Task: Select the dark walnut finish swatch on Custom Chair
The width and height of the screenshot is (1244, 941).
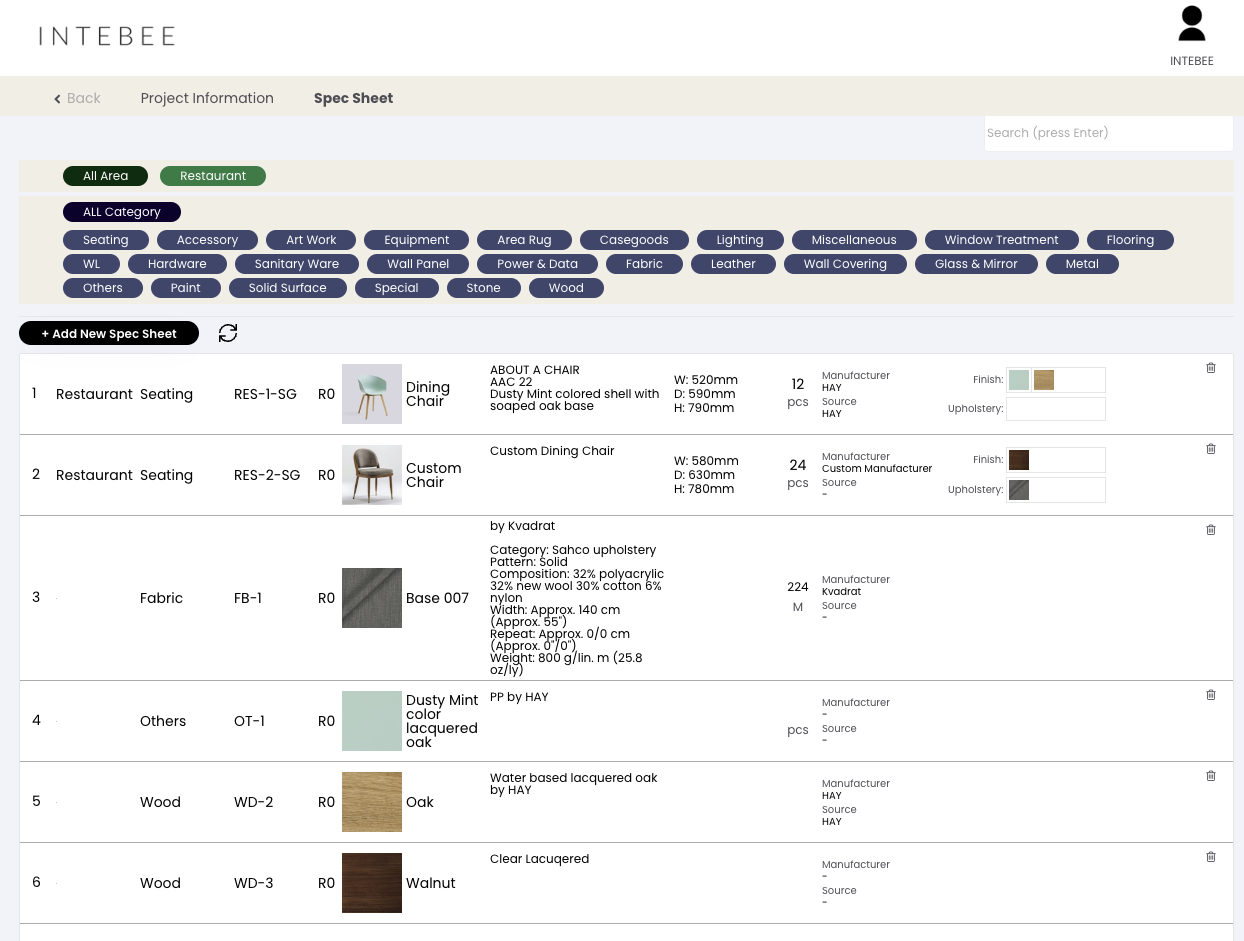Action: tap(1019, 460)
